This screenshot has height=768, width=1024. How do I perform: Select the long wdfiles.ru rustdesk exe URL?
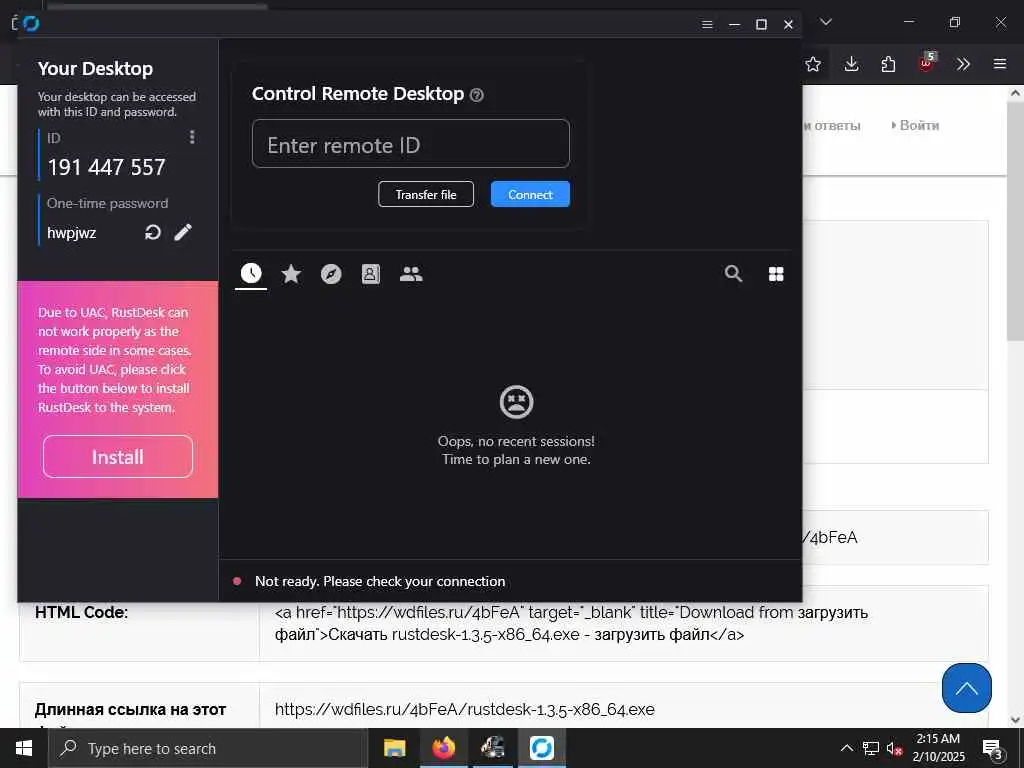click(x=464, y=709)
